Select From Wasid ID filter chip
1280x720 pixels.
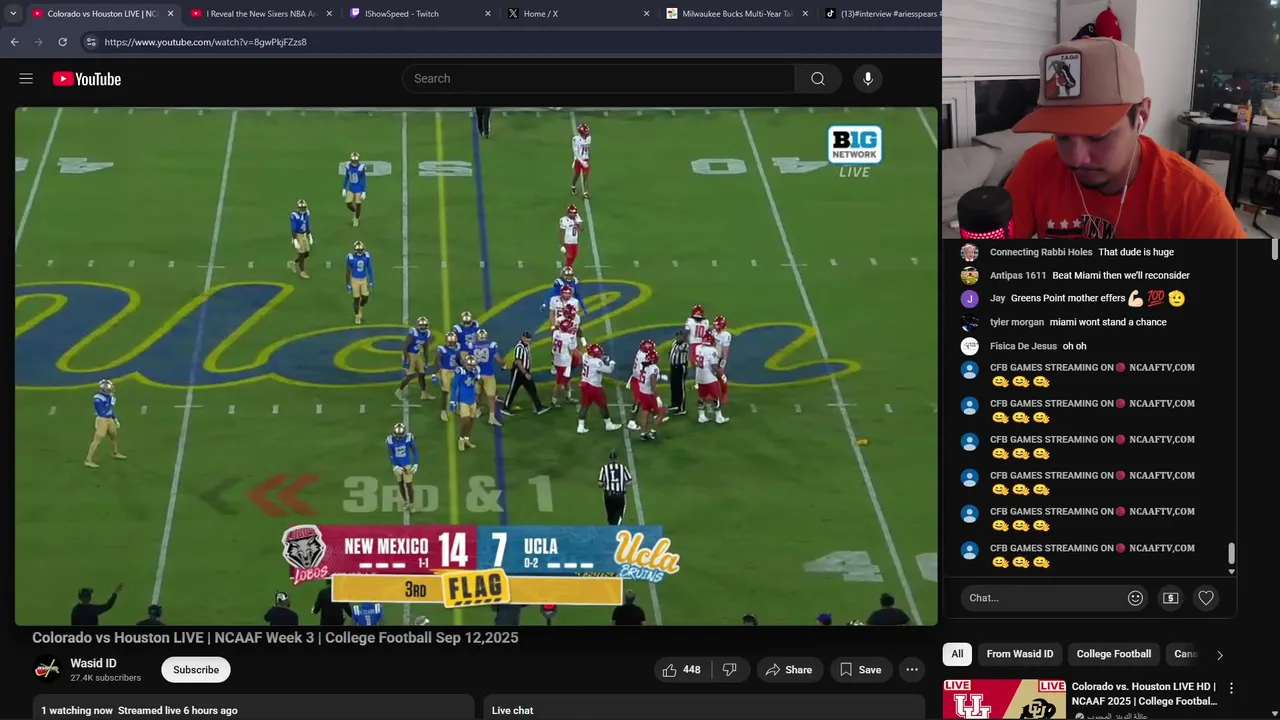pos(1020,654)
